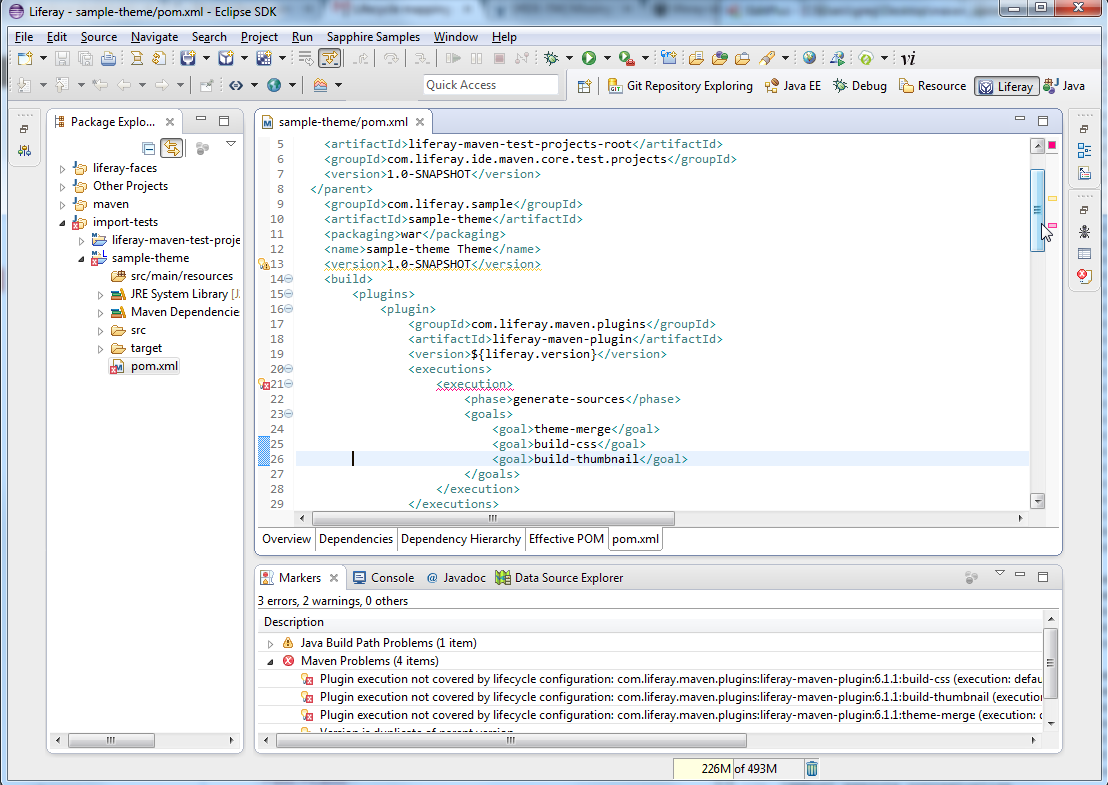Click the Collapse All icon in Package Explorer
The width and height of the screenshot is (1108, 785).
pos(148,148)
